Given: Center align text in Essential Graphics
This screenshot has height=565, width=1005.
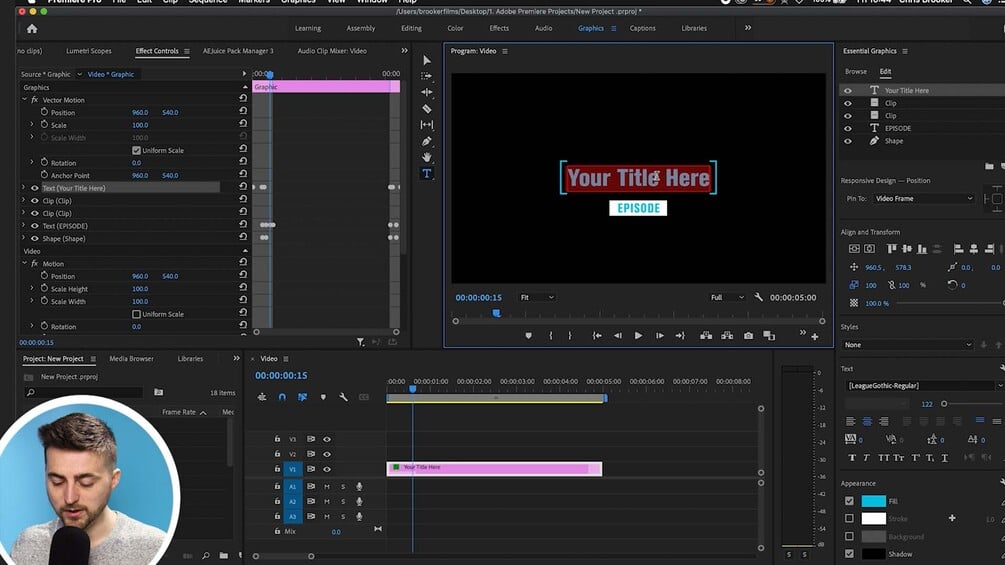Looking at the screenshot, I should point(867,421).
